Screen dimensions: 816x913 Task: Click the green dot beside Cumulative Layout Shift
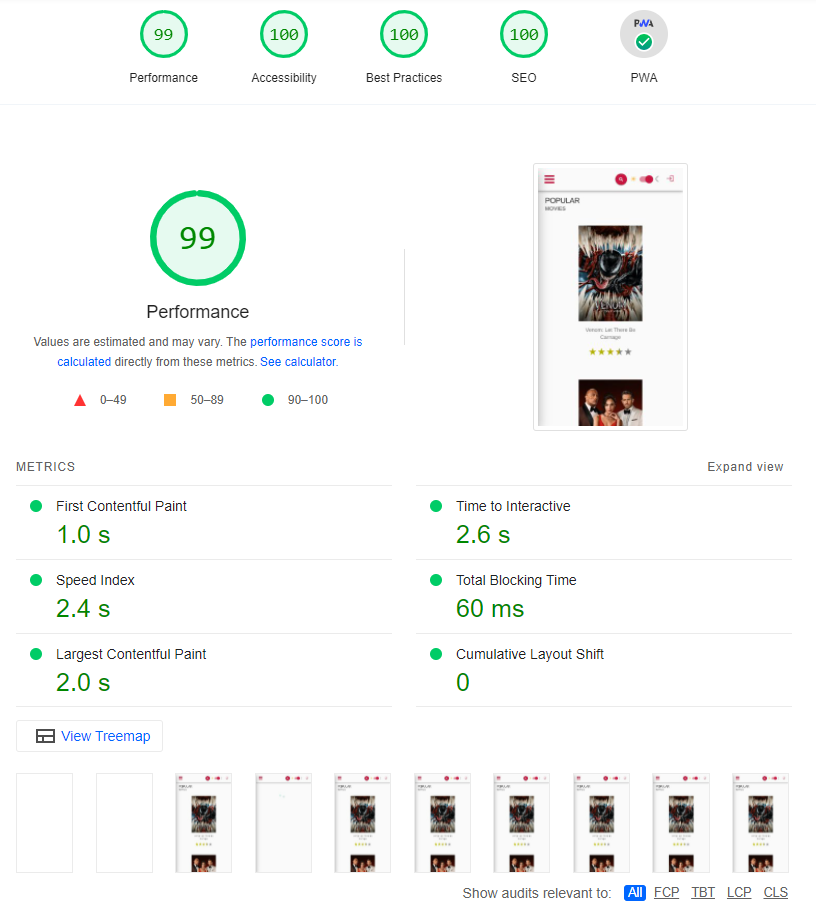[x=435, y=654]
